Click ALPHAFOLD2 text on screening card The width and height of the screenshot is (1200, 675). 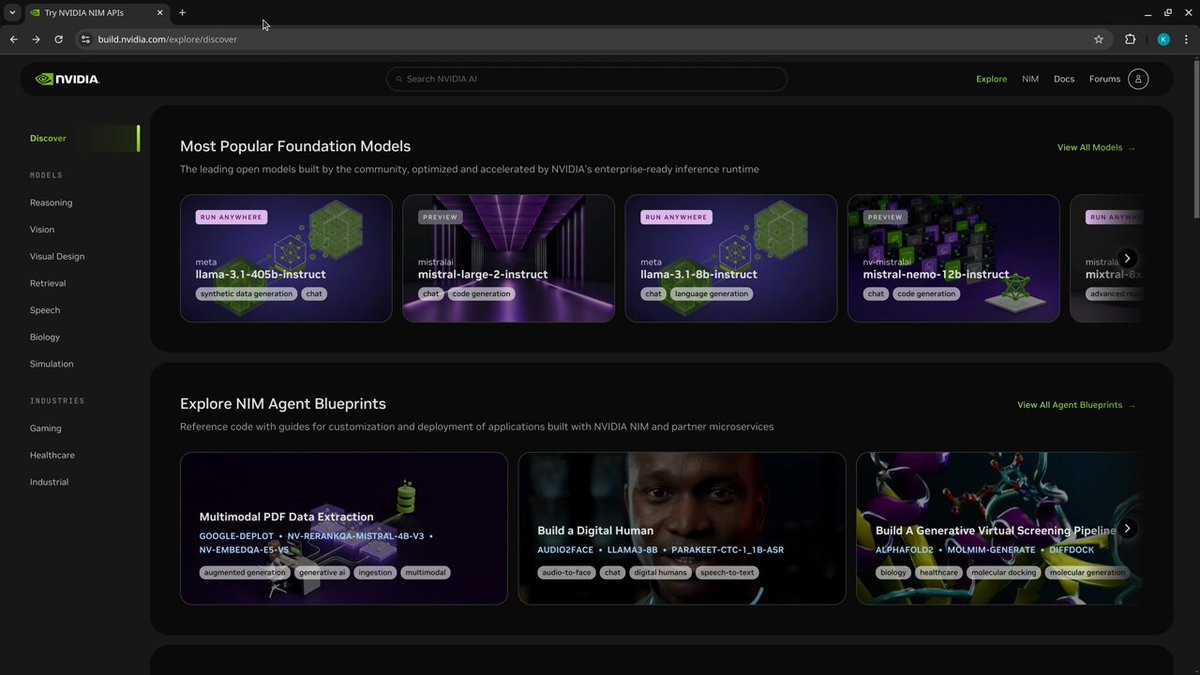pos(905,550)
